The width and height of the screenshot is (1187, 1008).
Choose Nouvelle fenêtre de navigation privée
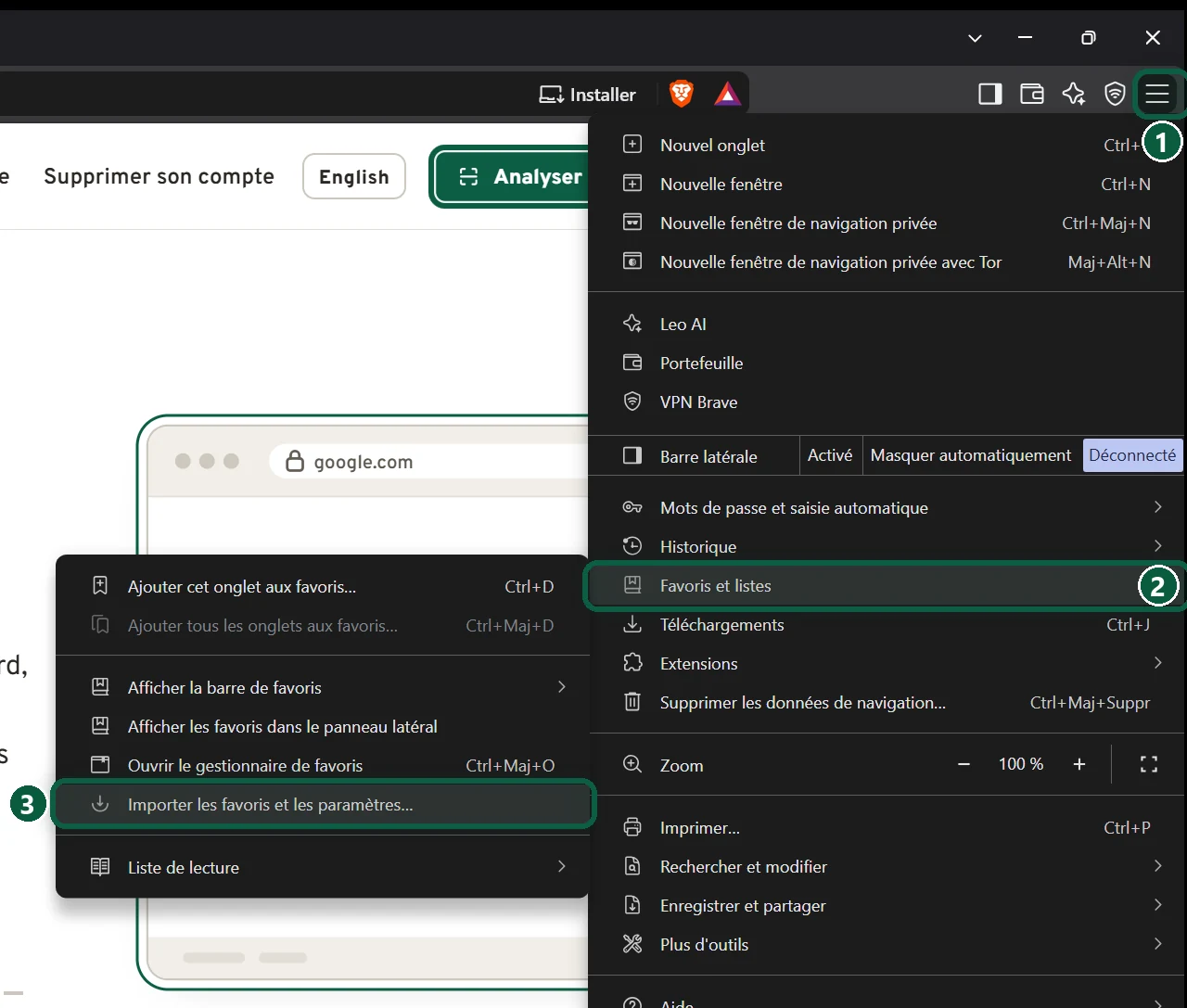coord(886,223)
